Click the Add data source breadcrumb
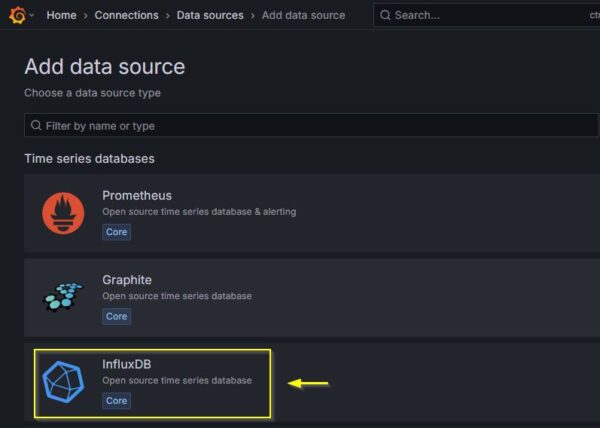This screenshot has height=428, width=600. click(303, 15)
